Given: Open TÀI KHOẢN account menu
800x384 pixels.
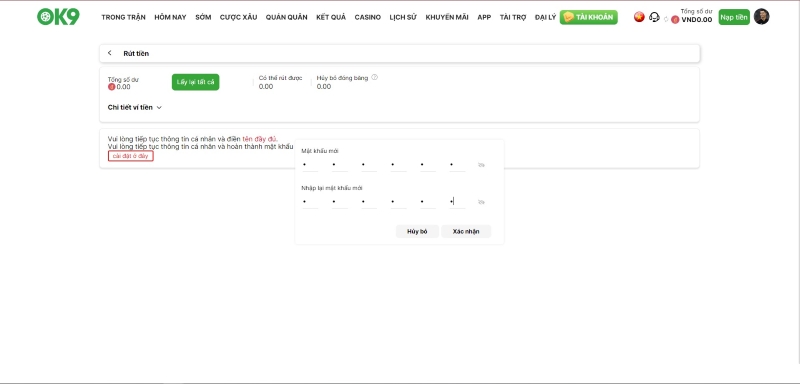Looking at the screenshot, I should 589,17.
